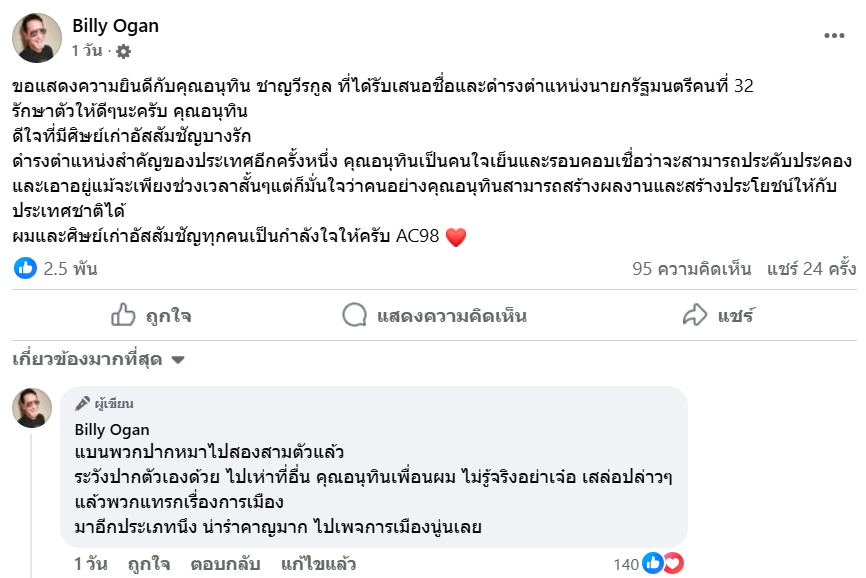Open the three-dot post options menu
The height and width of the screenshot is (578, 866).
coord(834,35)
